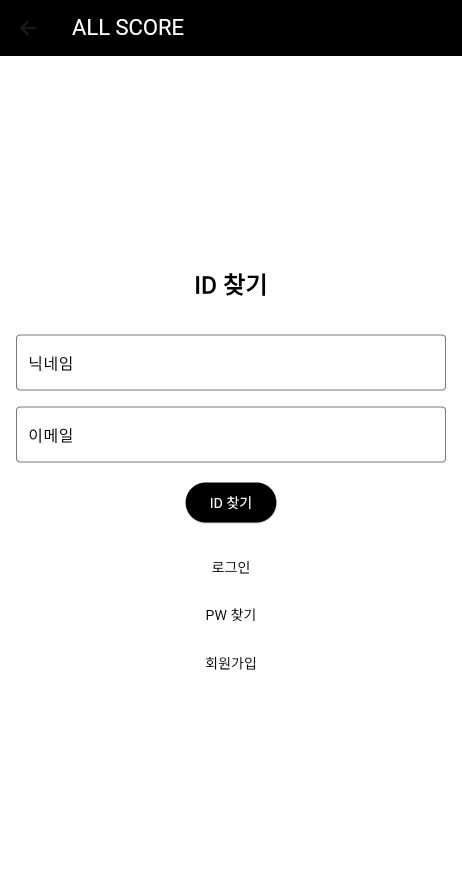The height and width of the screenshot is (896, 462).
Task: Open the PW 찾기 link
Action: [x=231, y=615]
